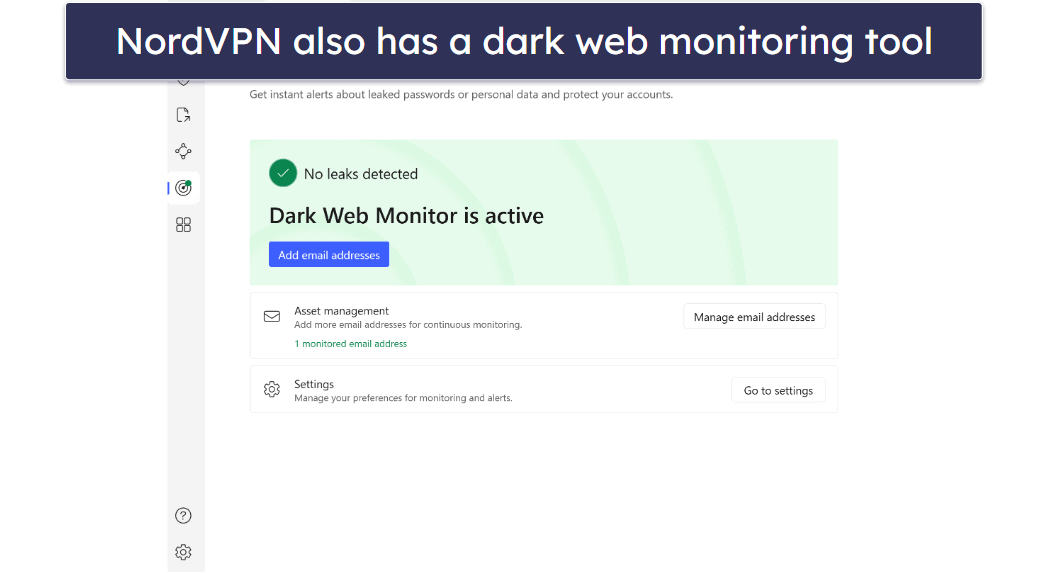Select the Dark Web Monitor radar icon

coord(183,187)
